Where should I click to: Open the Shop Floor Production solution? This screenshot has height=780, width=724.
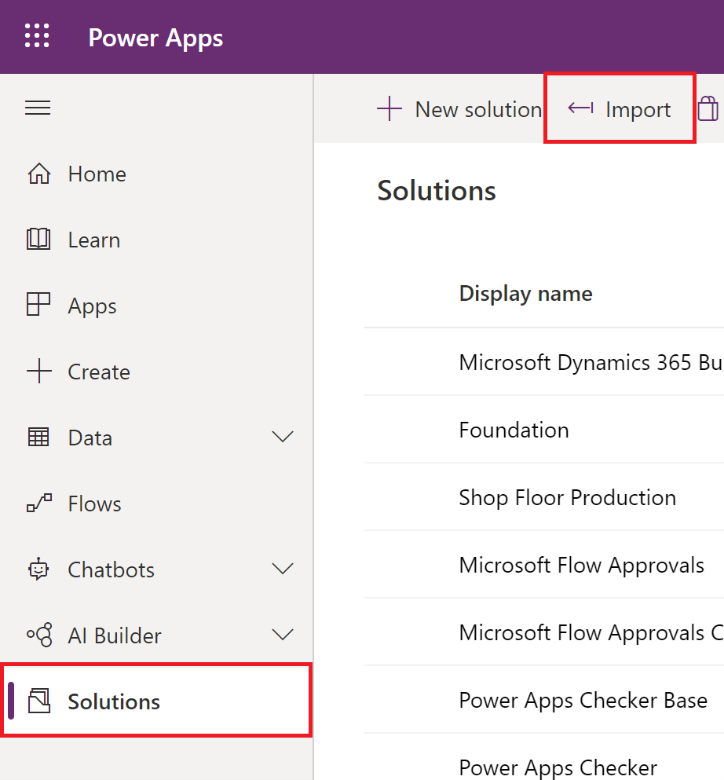tap(567, 498)
